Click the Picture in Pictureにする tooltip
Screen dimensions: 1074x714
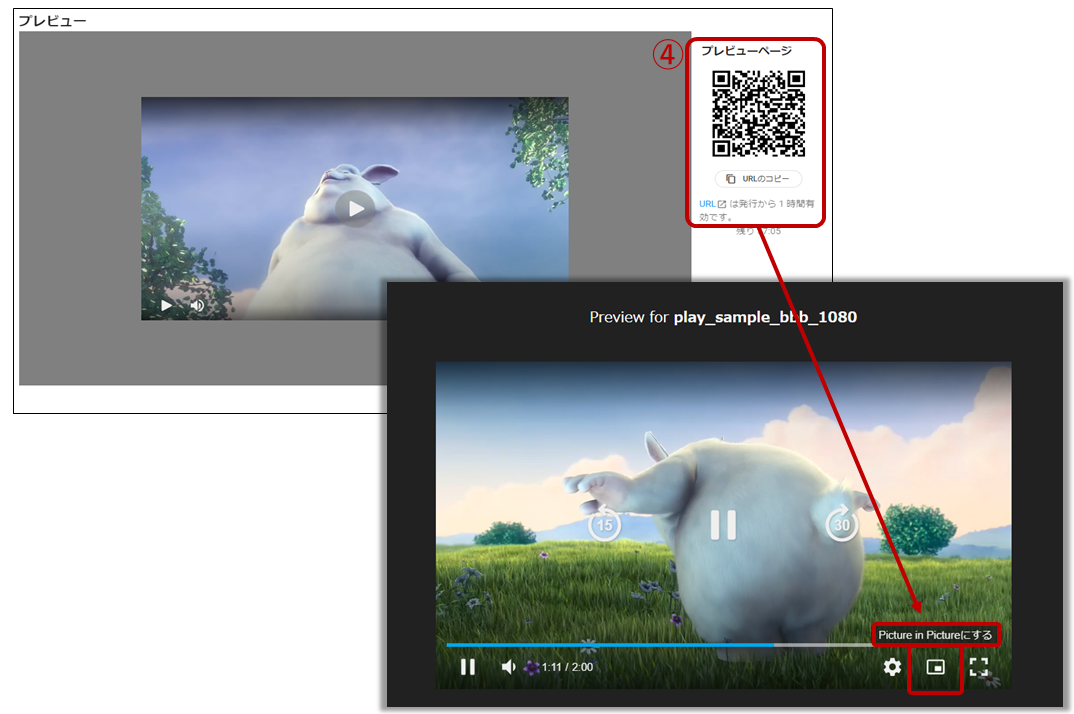935,635
